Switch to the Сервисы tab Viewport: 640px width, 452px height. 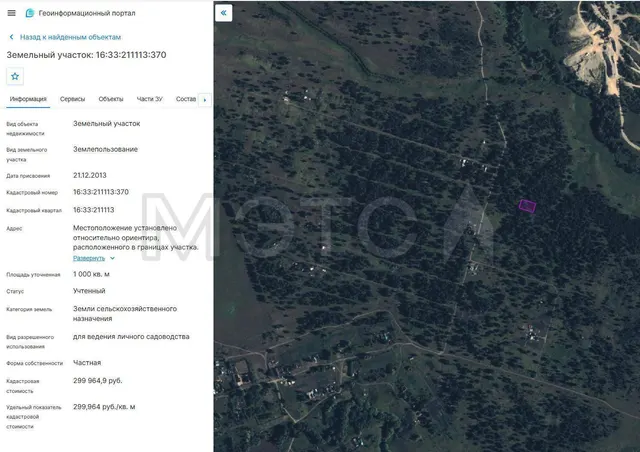pos(72,99)
